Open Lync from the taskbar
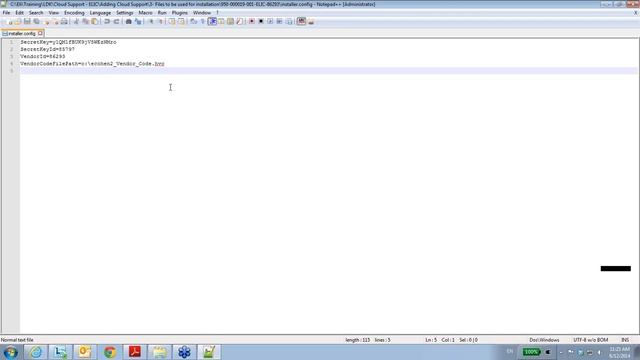Viewport: 640px width, 360px height. tap(60, 352)
